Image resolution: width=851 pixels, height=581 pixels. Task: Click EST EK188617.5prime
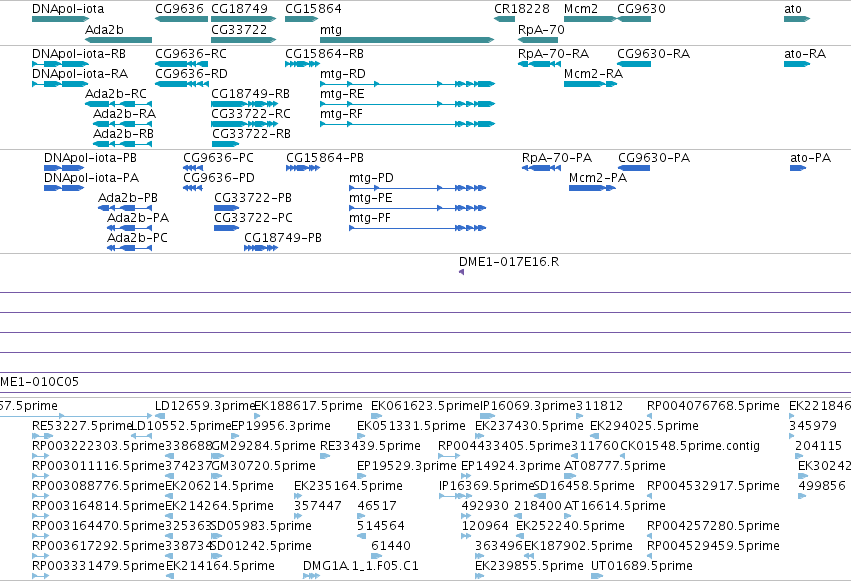[257, 416]
